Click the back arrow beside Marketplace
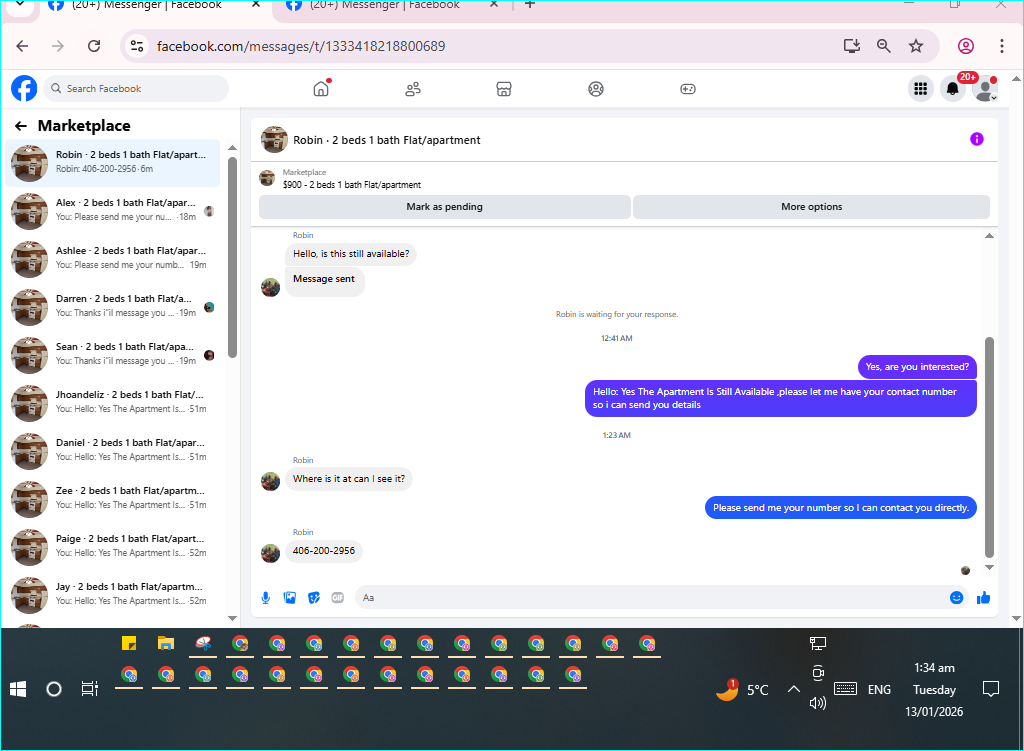Image resolution: width=1024 pixels, height=751 pixels. pos(21,126)
